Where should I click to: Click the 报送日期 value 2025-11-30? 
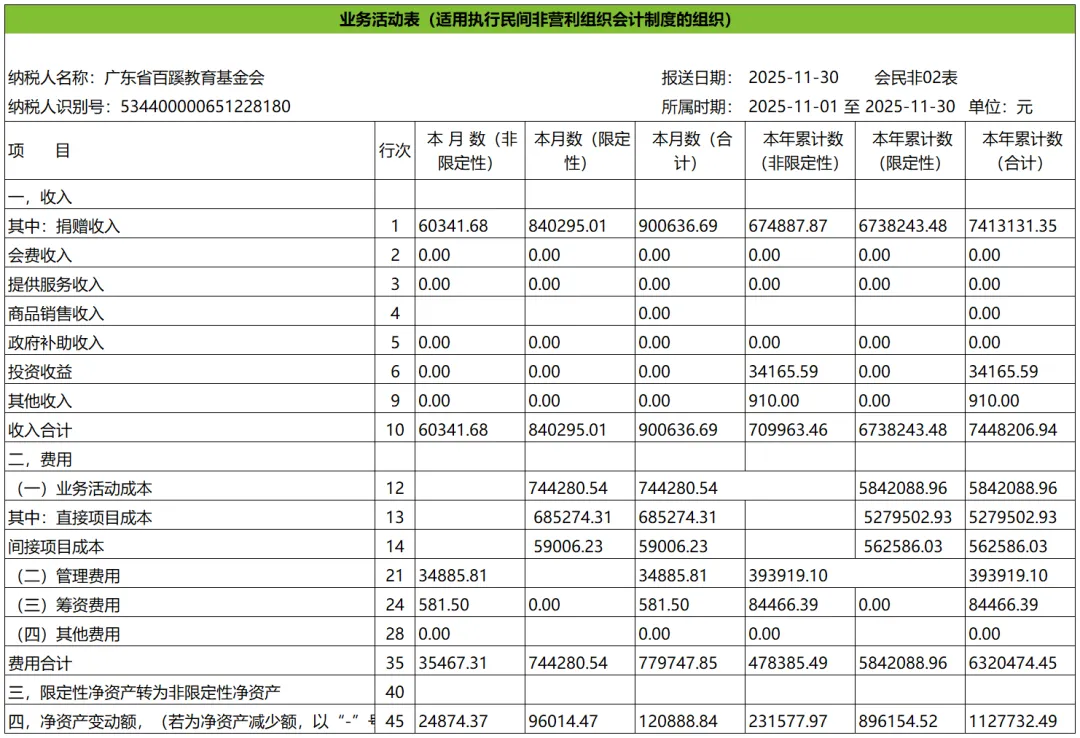pos(793,78)
